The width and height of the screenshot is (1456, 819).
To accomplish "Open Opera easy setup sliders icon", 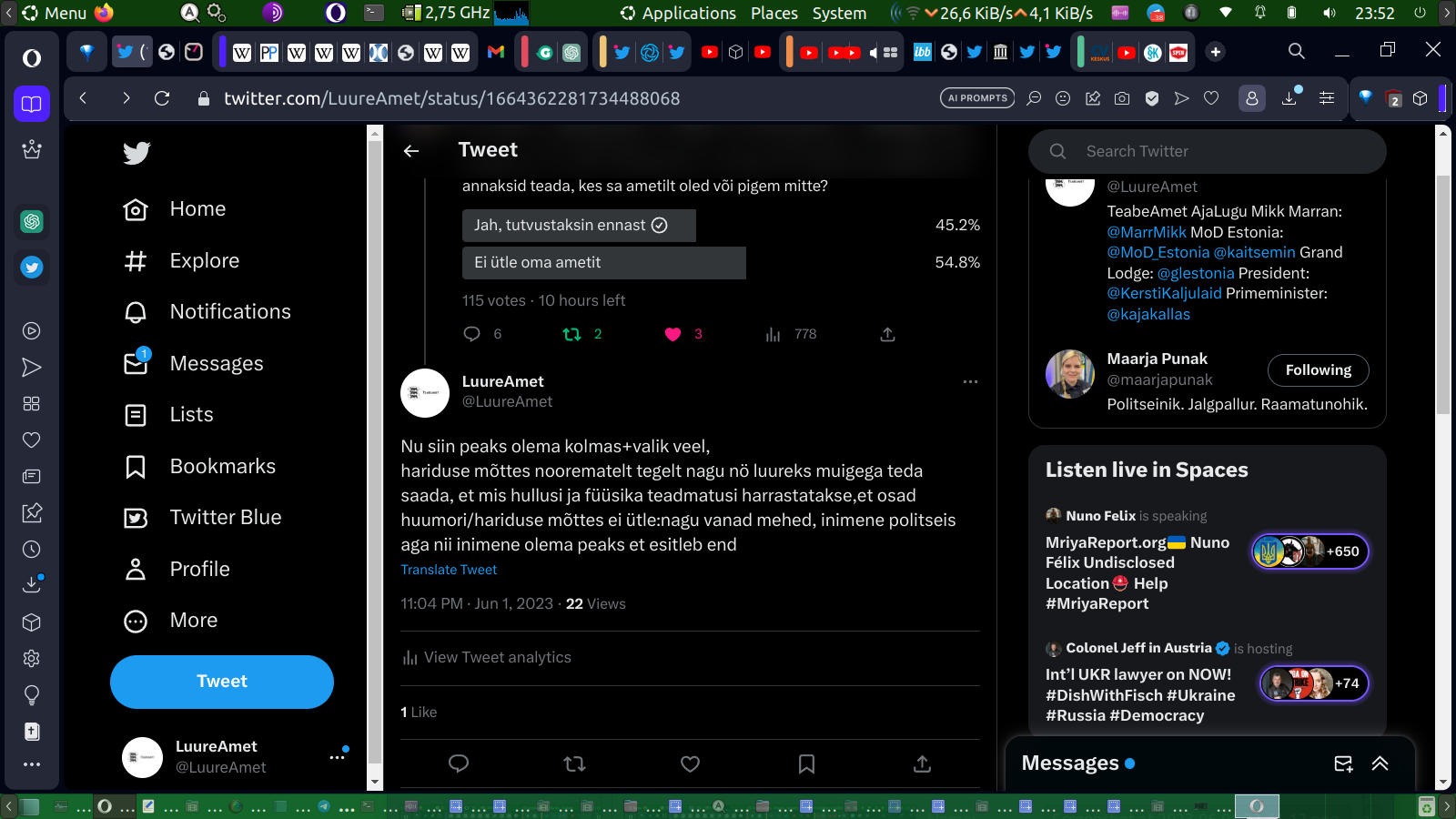I will point(1327,98).
